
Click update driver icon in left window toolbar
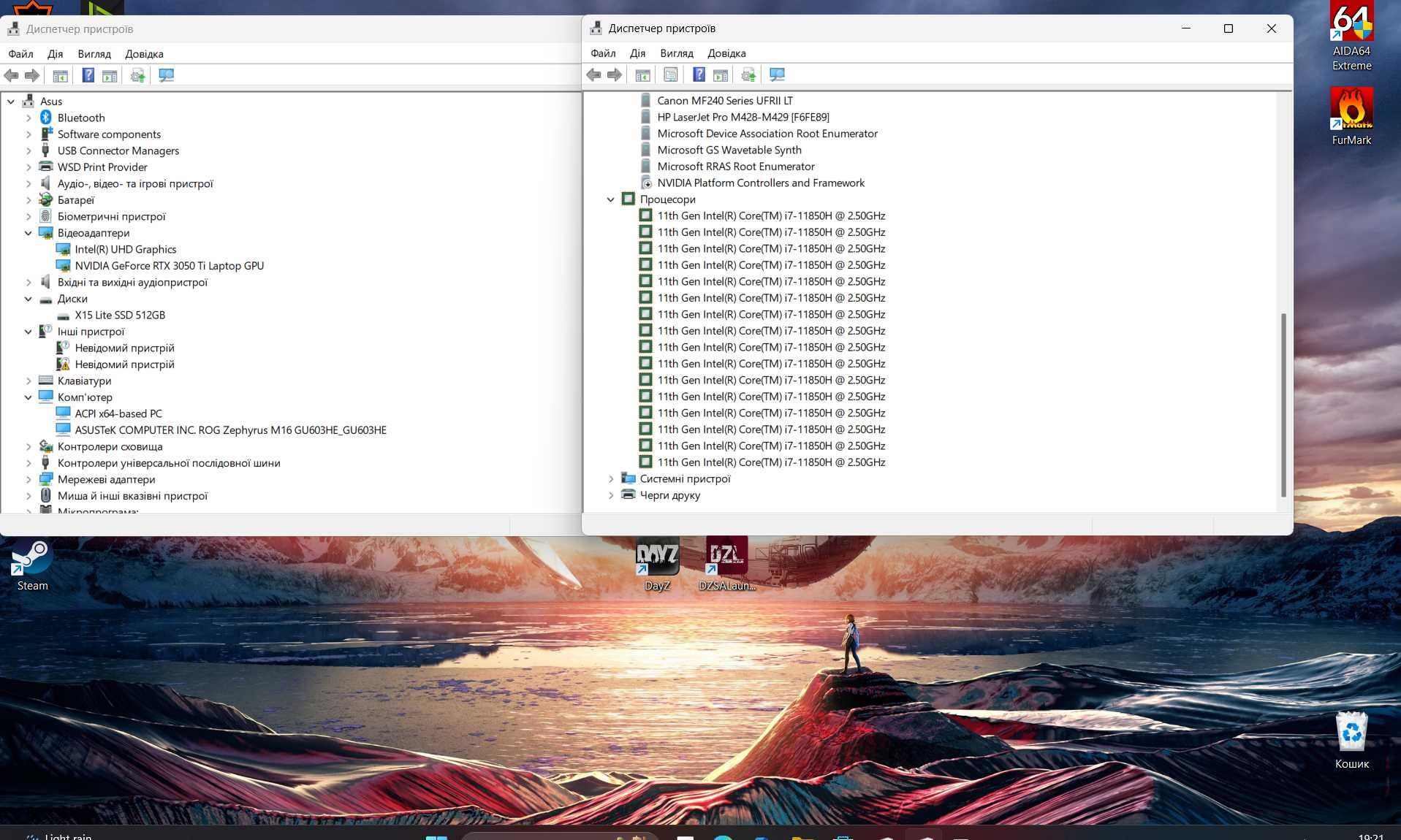click(x=137, y=75)
